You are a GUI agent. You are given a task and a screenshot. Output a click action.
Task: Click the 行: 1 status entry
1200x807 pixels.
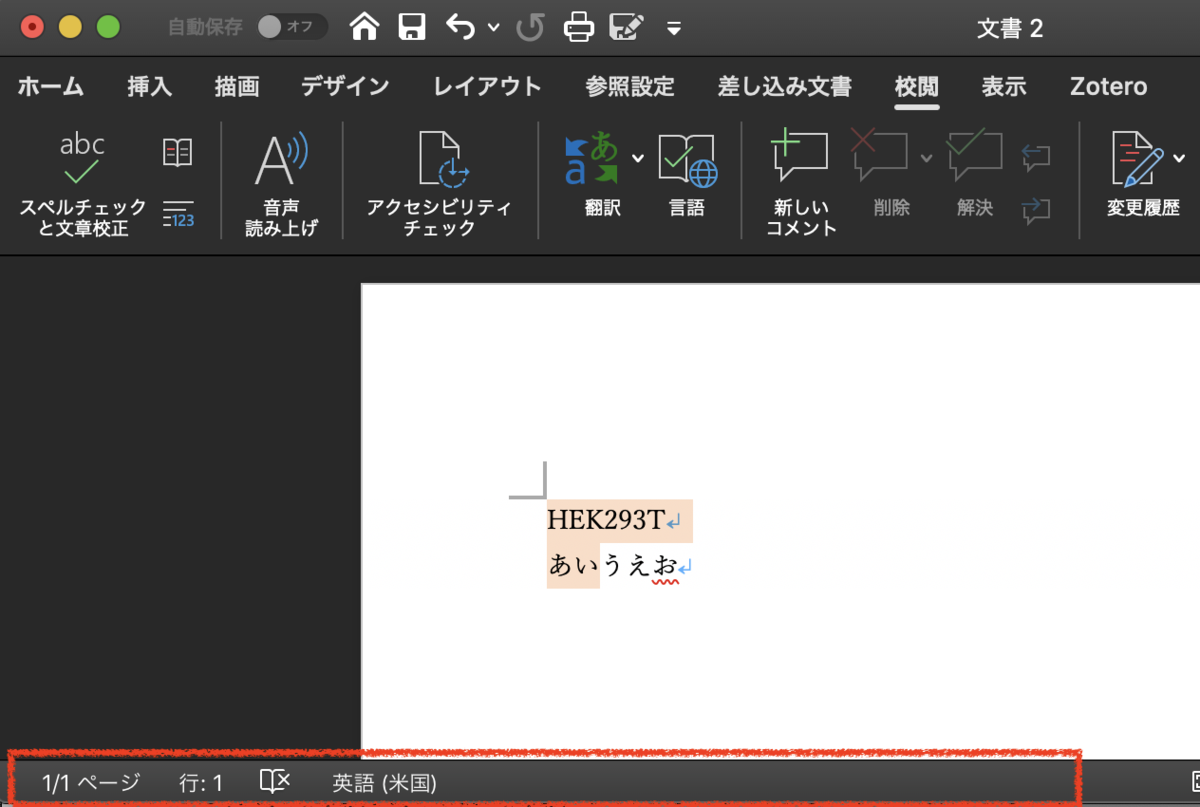tap(201, 783)
